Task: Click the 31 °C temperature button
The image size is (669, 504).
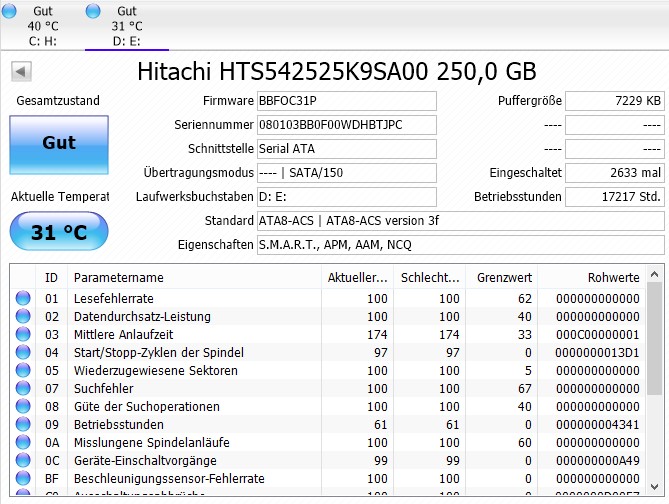Action: pyautogui.click(x=59, y=232)
